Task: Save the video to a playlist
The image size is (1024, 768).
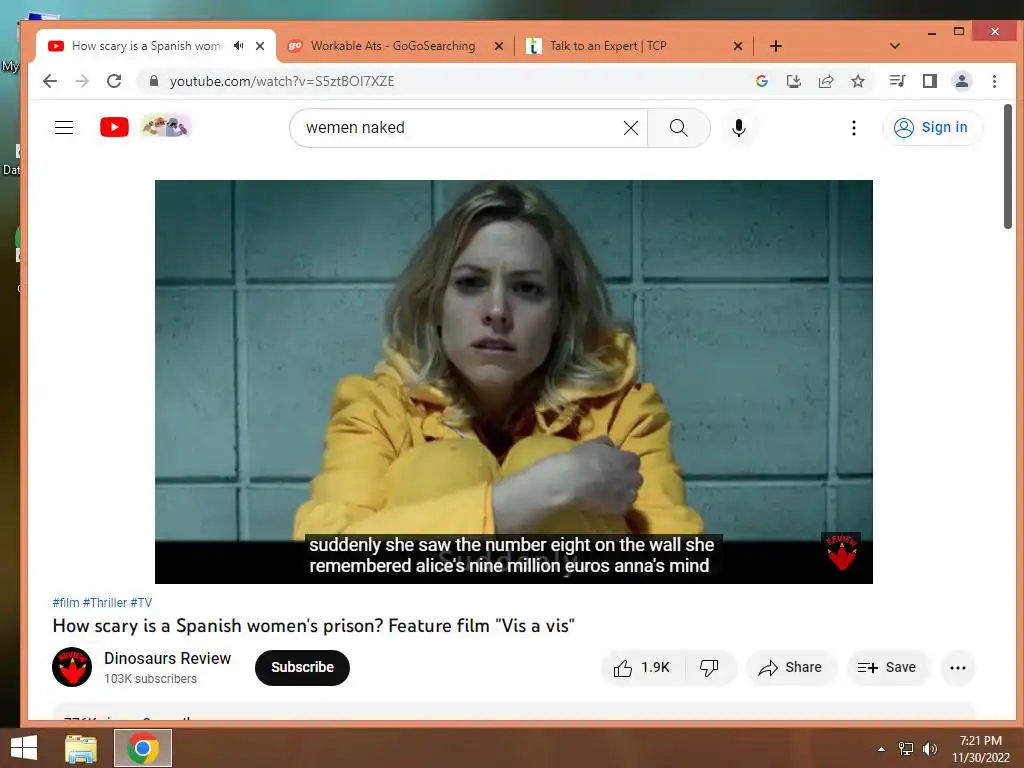Action: 888,667
